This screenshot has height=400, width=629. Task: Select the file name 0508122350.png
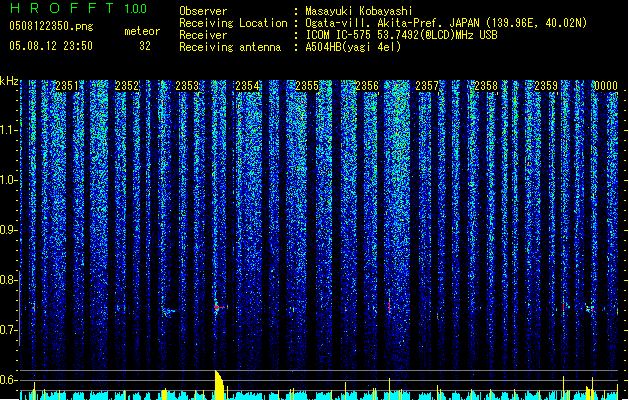click(51, 26)
